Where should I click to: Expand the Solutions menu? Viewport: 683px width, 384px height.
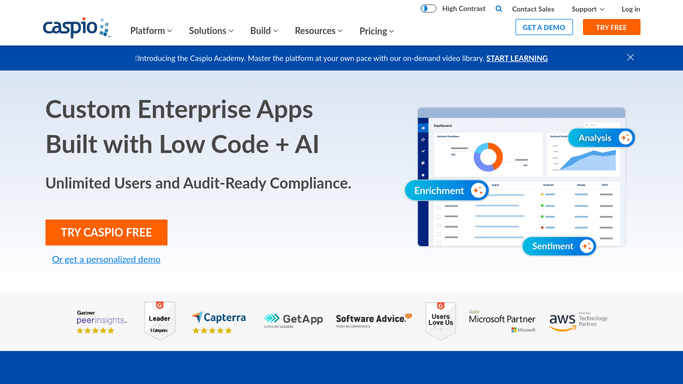211,31
